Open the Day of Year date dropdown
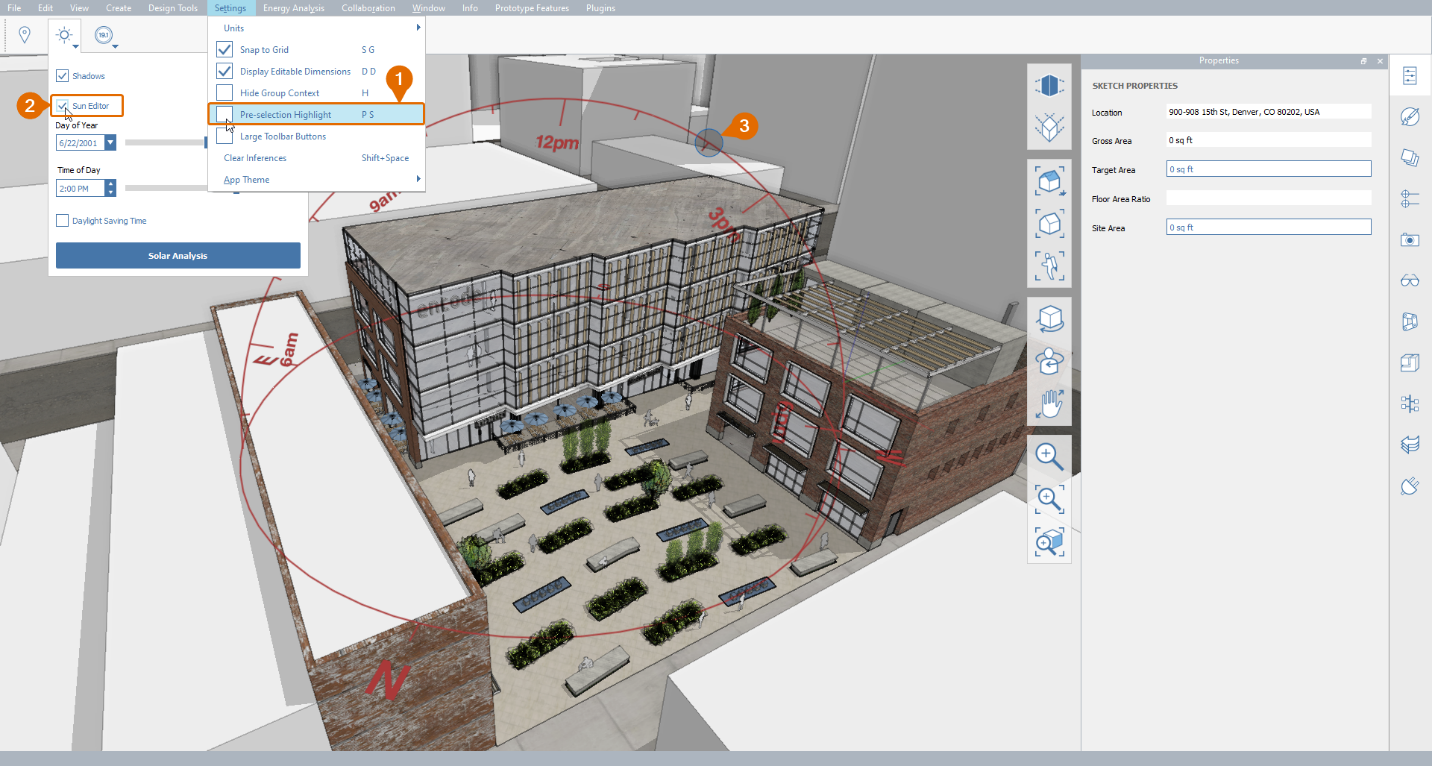The height and width of the screenshot is (766, 1432). [x=110, y=143]
